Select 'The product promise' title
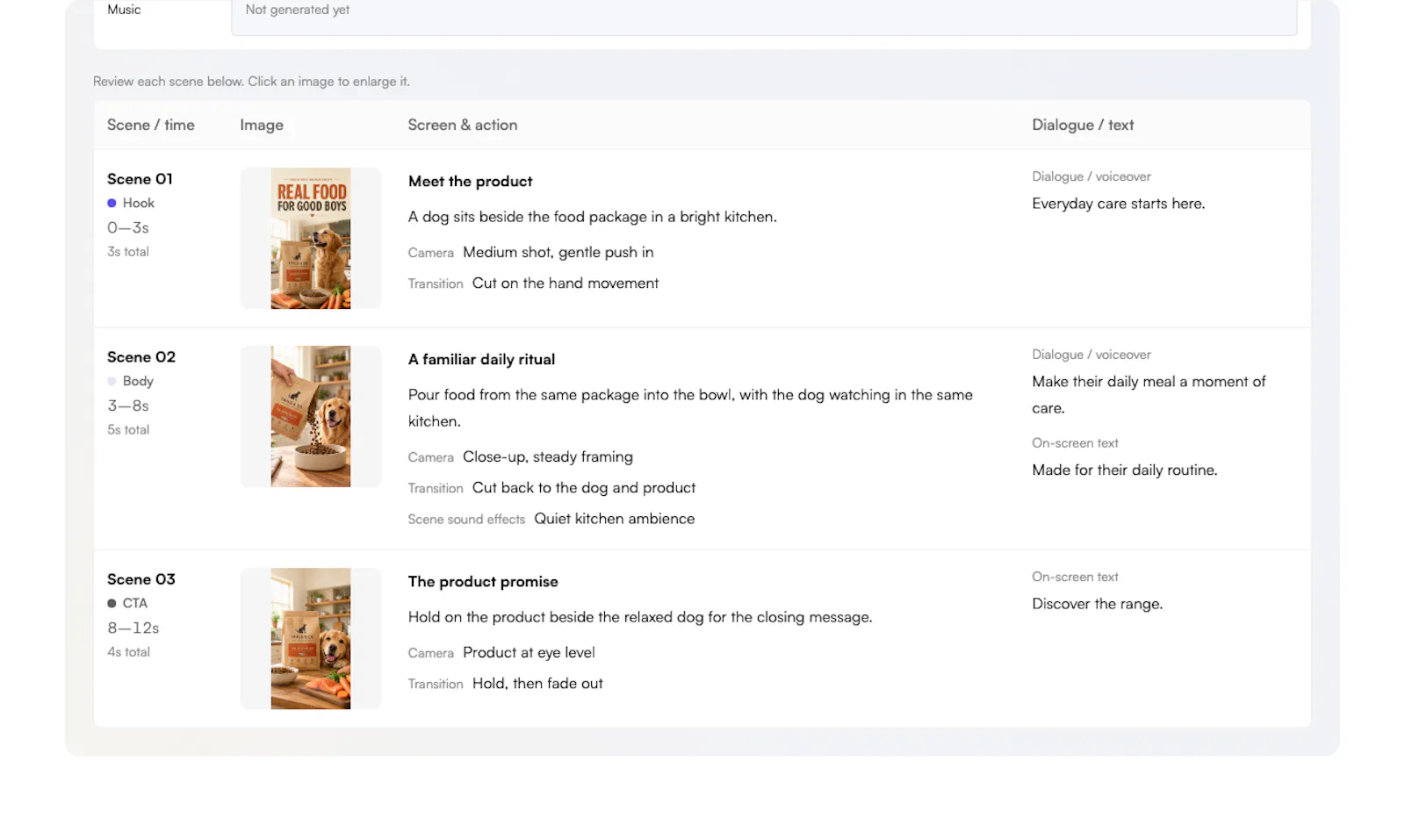This screenshot has width=1405, height=840. click(x=483, y=582)
